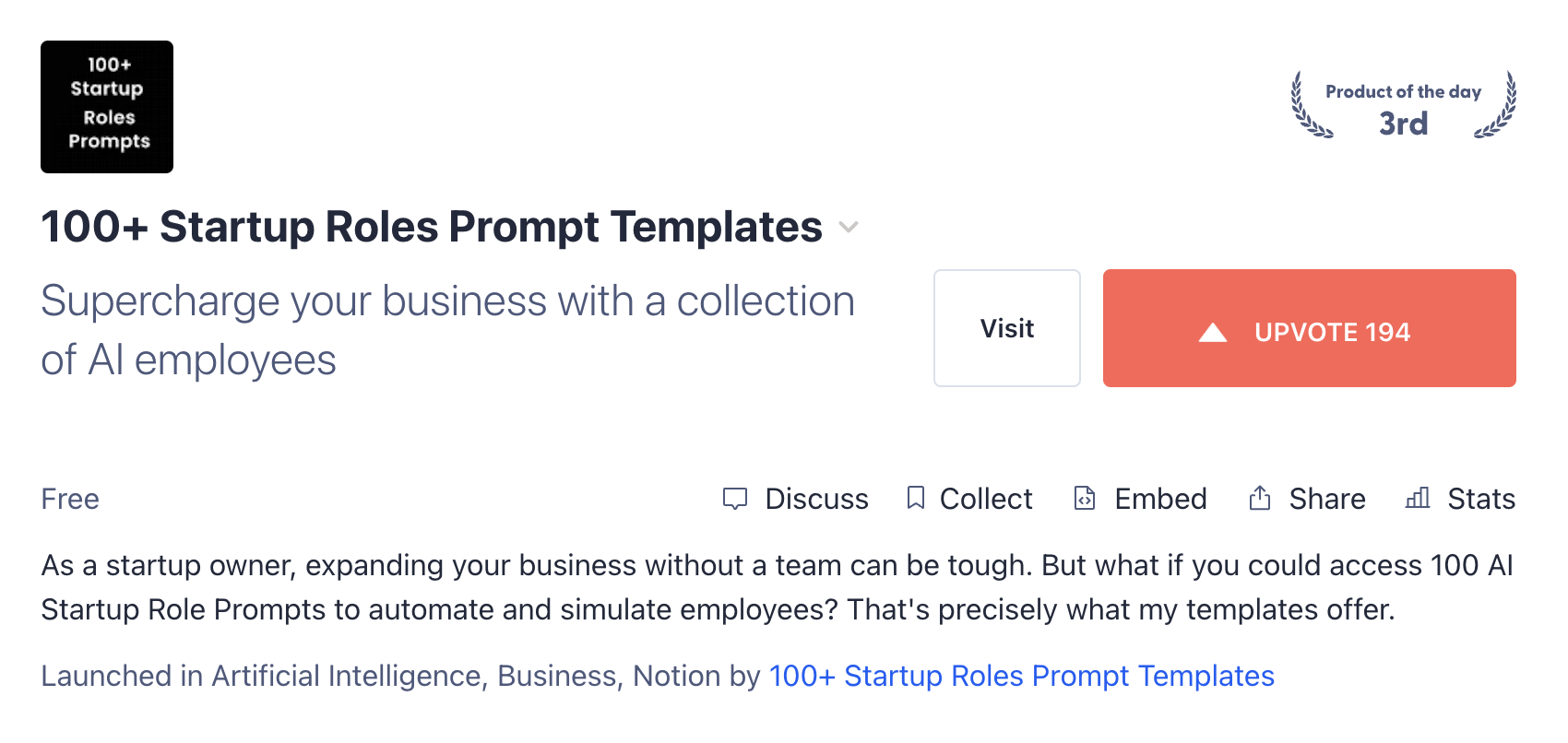1568x743 pixels.
Task: Click the Stats bar chart icon
Action: click(x=1418, y=499)
